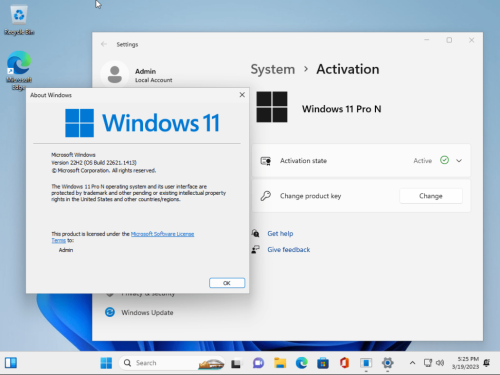Click System in the breadcrumb
This screenshot has width=500, height=375.
(x=273, y=69)
